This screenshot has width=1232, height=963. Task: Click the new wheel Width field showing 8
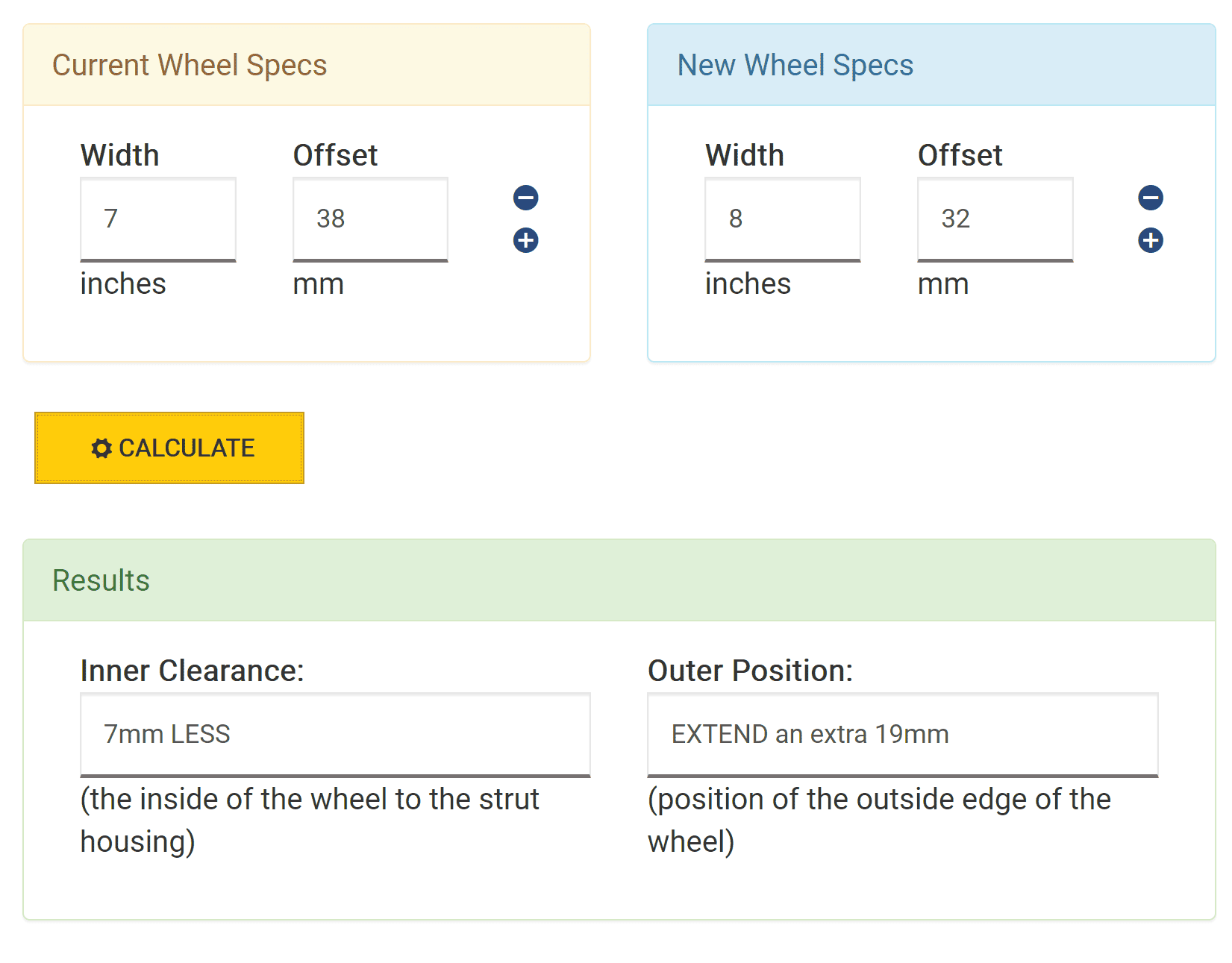point(782,219)
